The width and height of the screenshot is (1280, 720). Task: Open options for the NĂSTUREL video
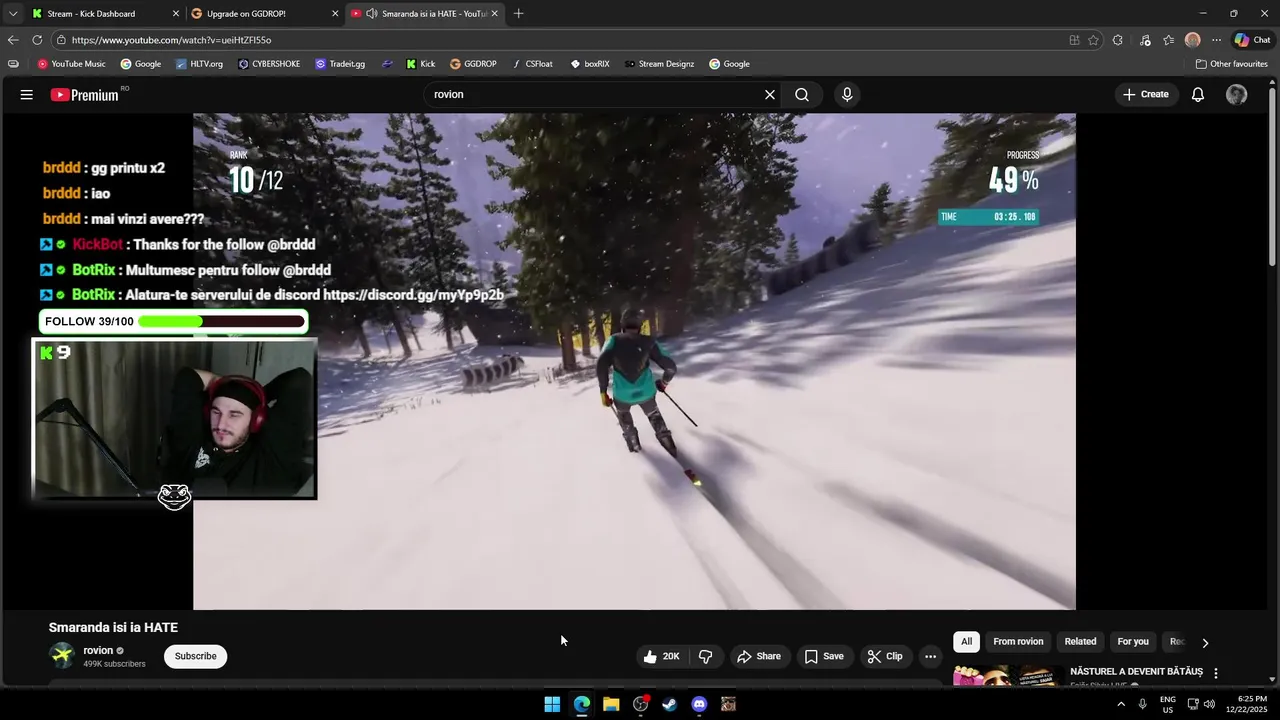click(1216, 673)
